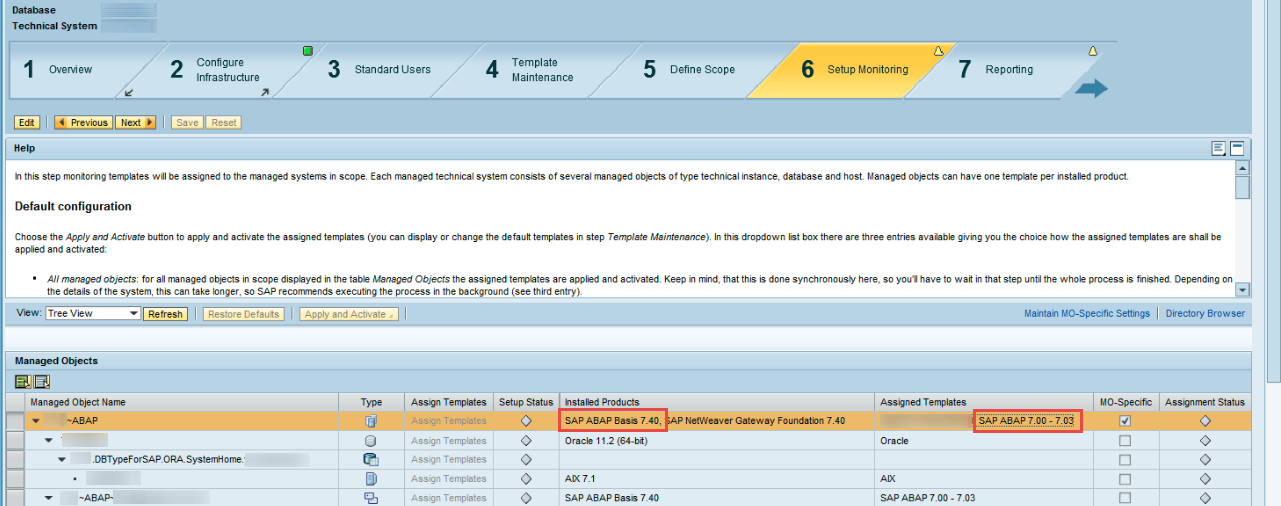1281x506 pixels.
Task: Go to step 1 Overview
Action: coord(70,70)
